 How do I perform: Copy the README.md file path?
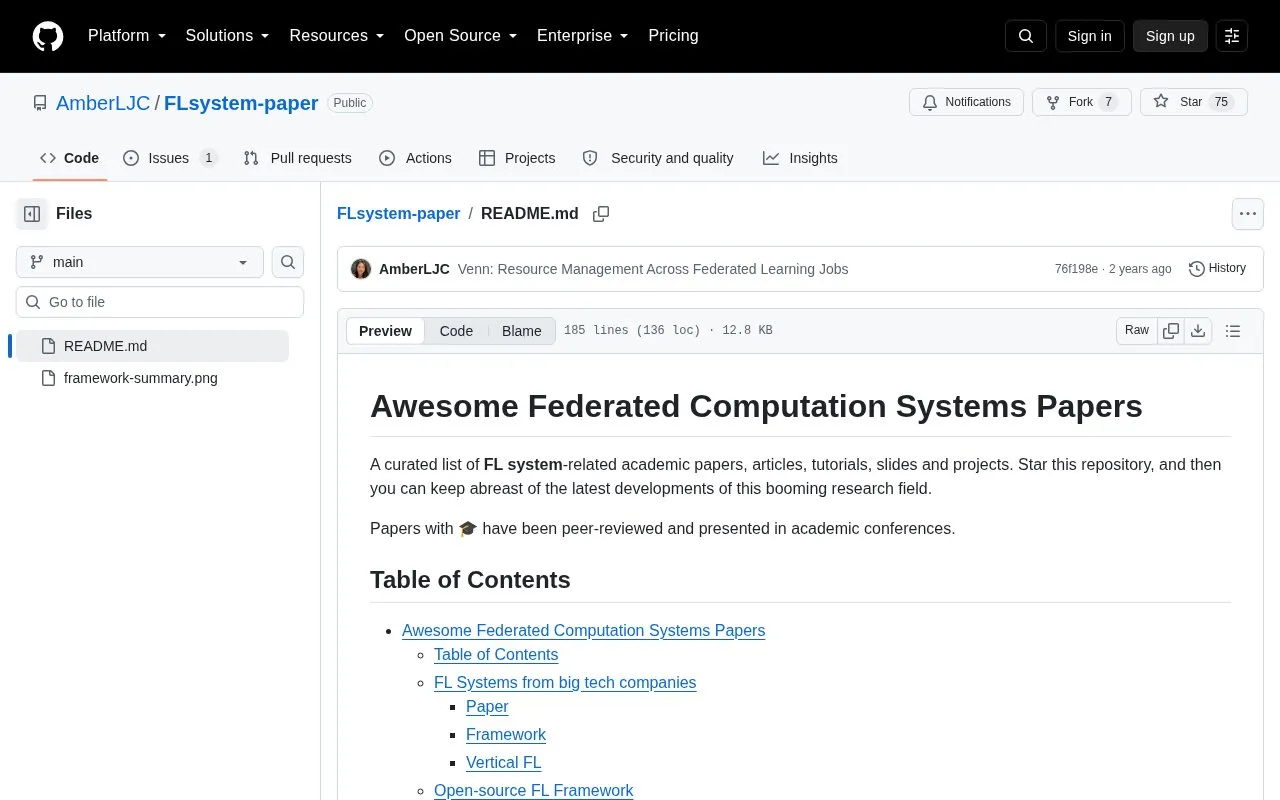click(601, 214)
